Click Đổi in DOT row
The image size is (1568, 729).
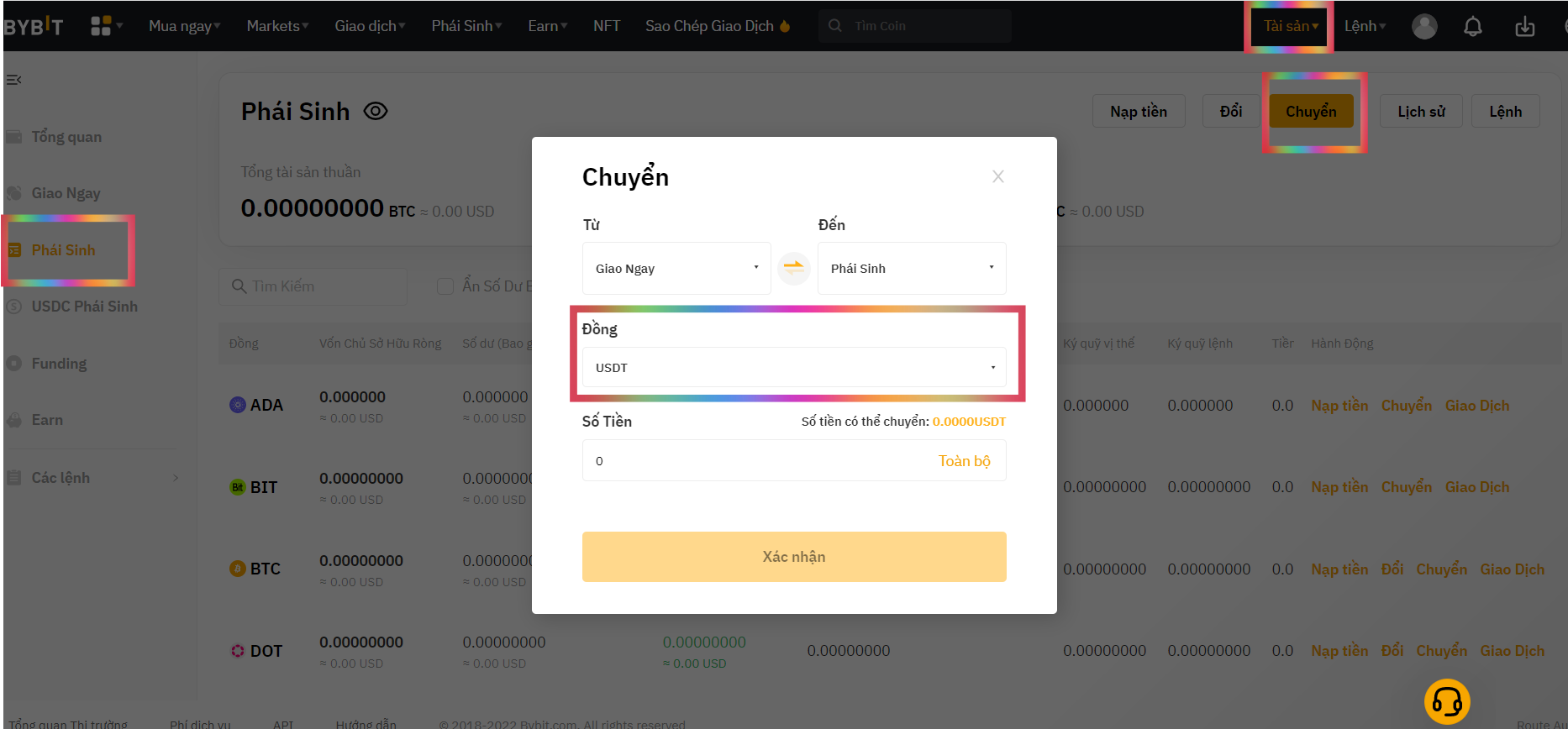[x=1392, y=651]
